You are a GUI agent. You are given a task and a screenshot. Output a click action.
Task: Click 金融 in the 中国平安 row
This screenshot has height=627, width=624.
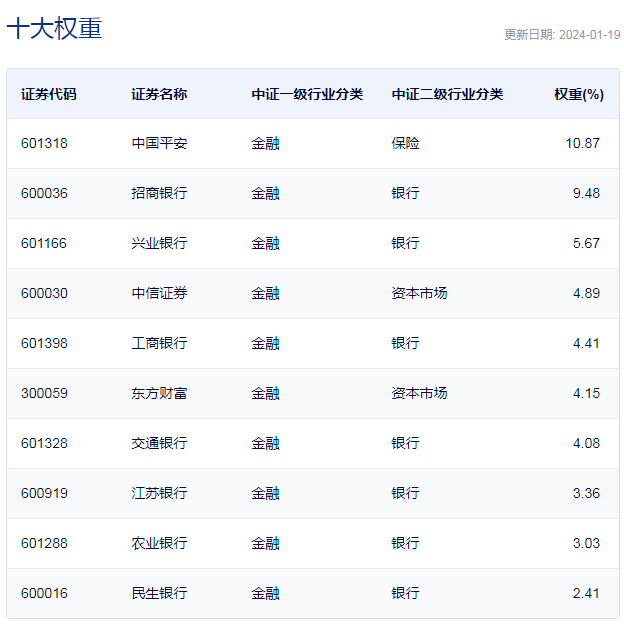(x=265, y=143)
